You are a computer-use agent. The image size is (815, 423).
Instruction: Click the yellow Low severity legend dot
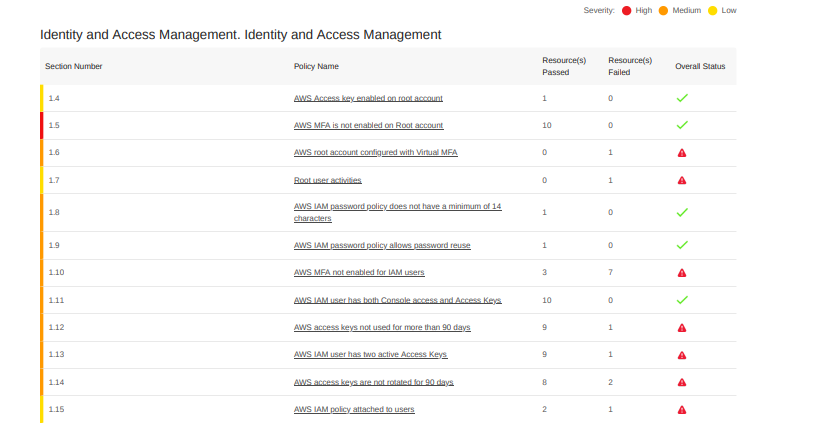pyautogui.click(x=713, y=10)
